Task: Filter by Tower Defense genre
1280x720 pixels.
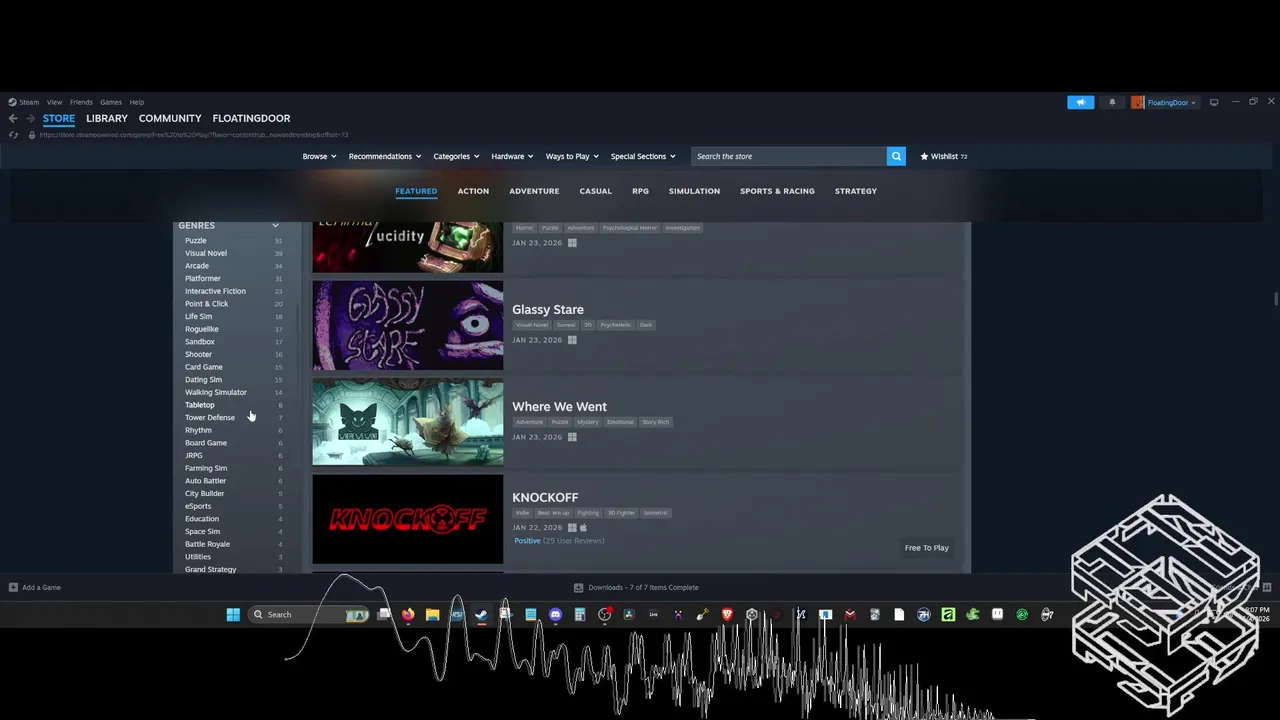Action: pos(210,417)
